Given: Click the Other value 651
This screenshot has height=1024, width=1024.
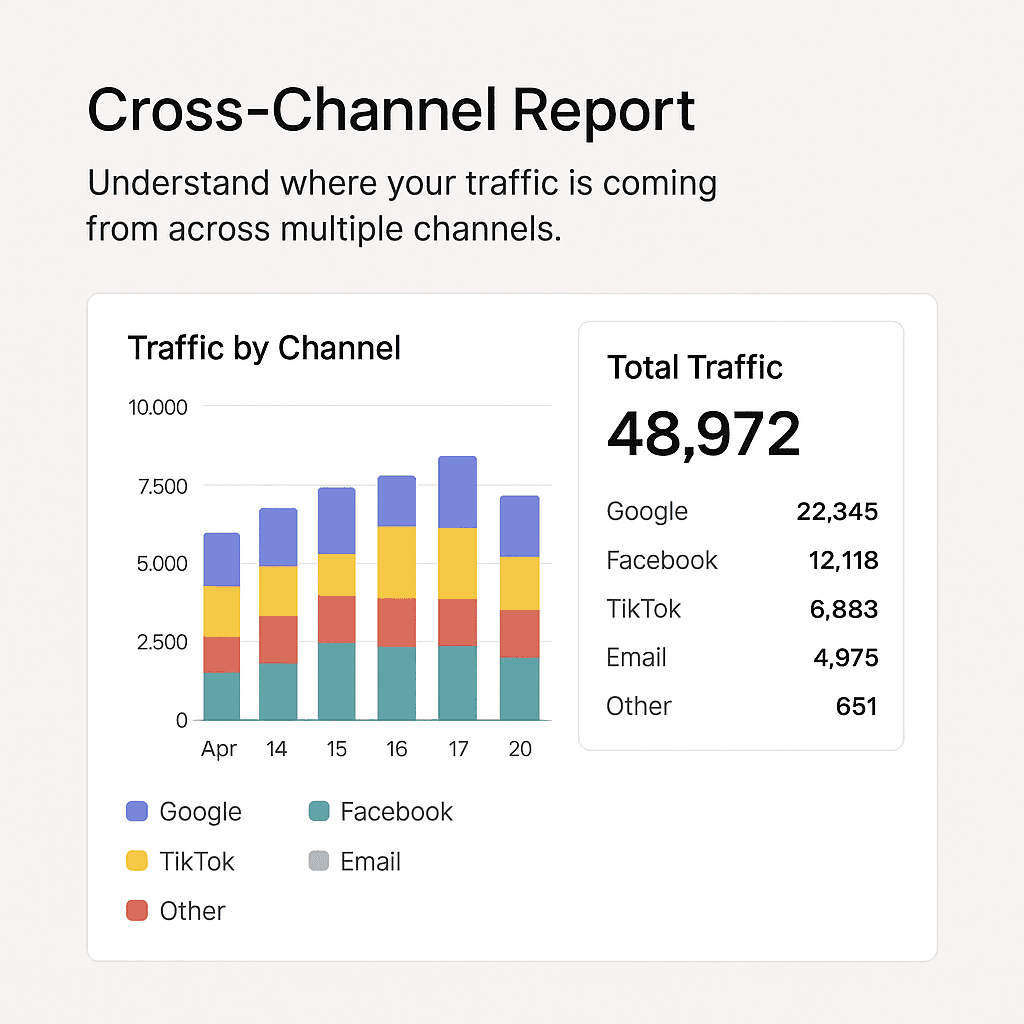Looking at the screenshot, I should (x=856, y=707).
